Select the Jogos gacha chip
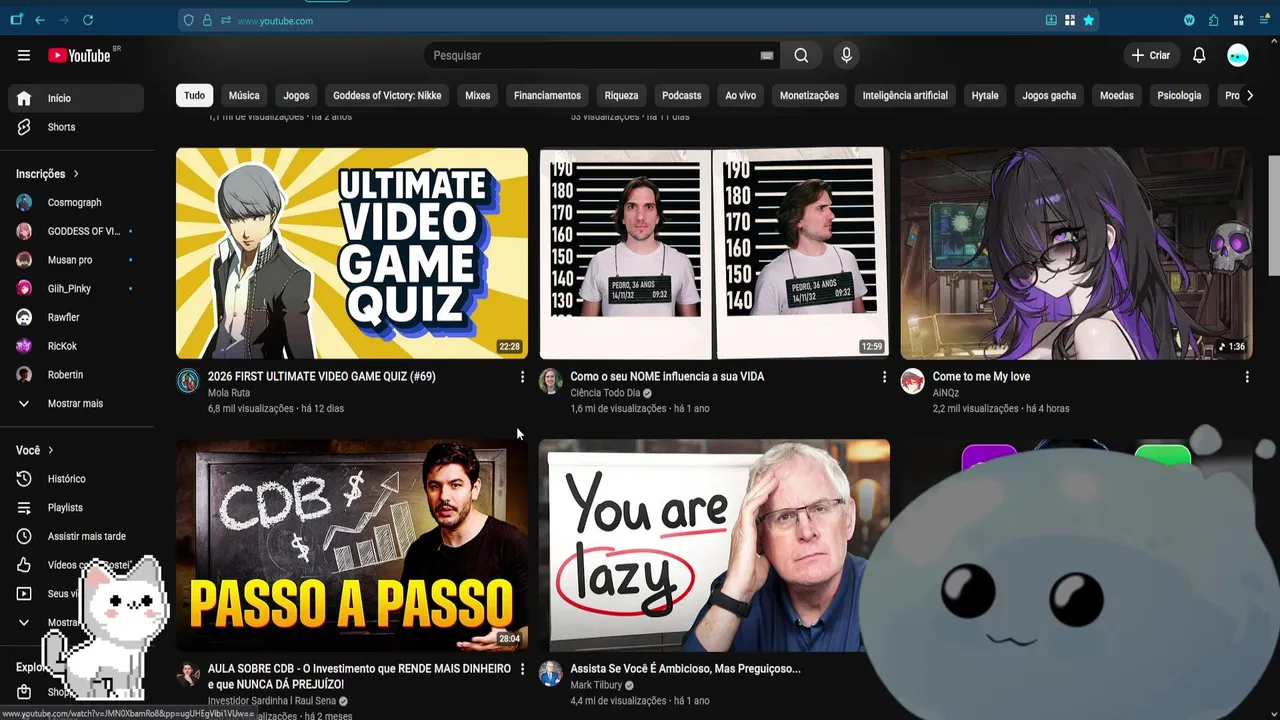This screenshot has height=720, width=1280. coord(1049,96)
